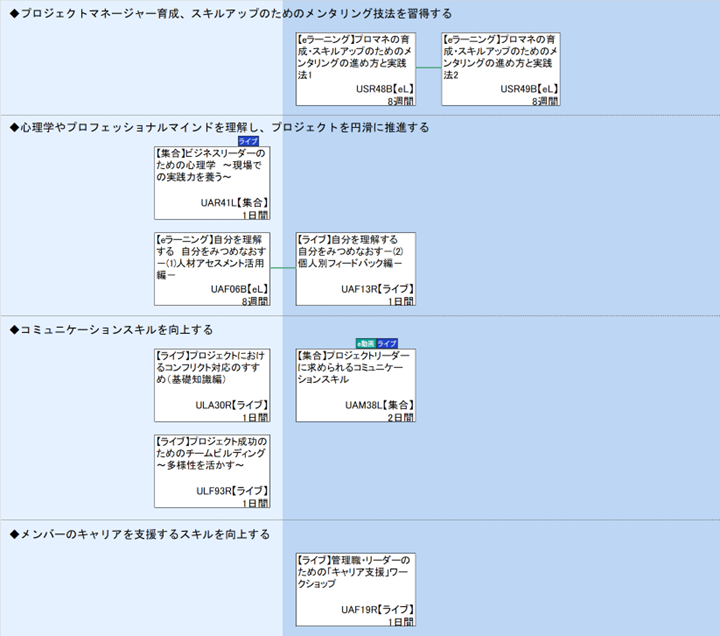This screenshot has height=636, width=720.
Task: Open ULF93R team building live course
Action: coord(212,471)
